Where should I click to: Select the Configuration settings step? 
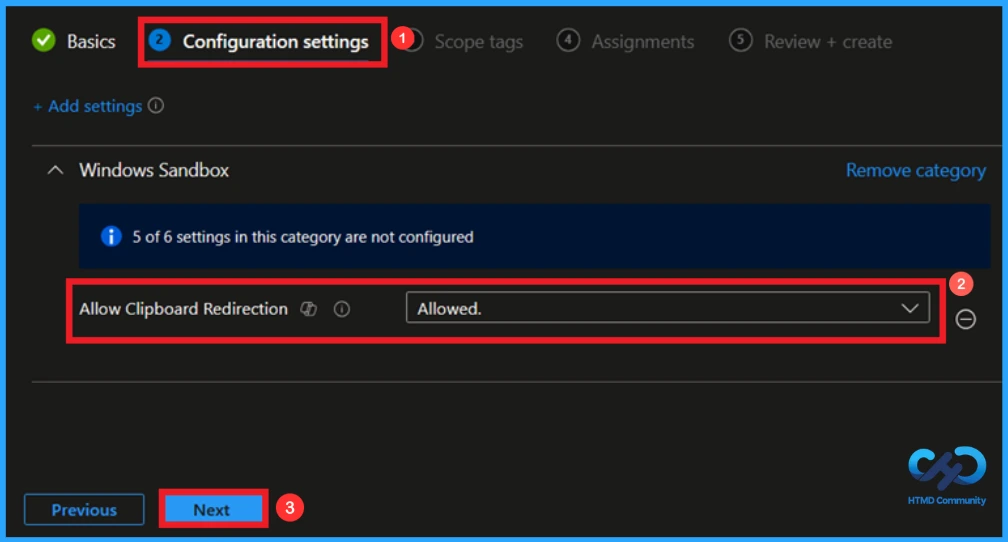coord(259,41)
